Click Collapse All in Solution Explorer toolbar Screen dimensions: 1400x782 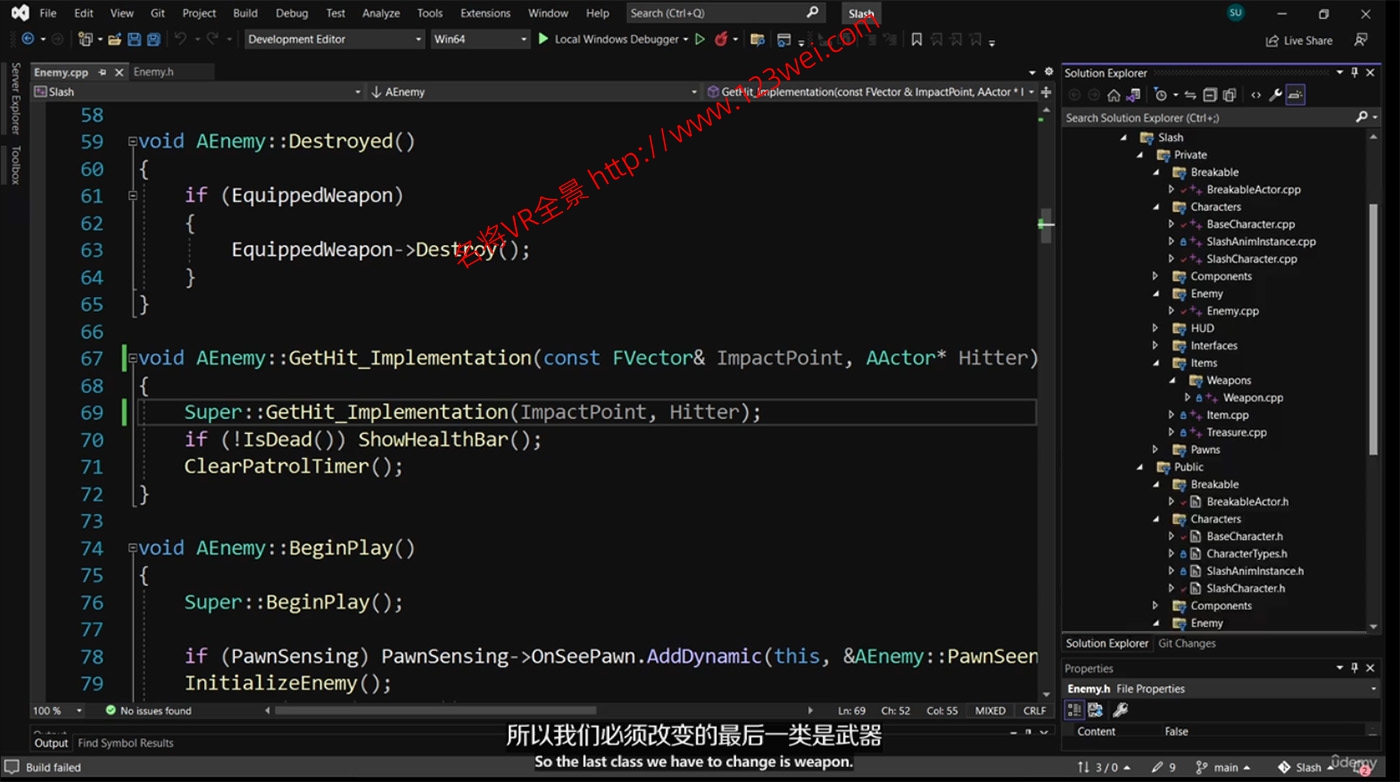coord(1209,95)
